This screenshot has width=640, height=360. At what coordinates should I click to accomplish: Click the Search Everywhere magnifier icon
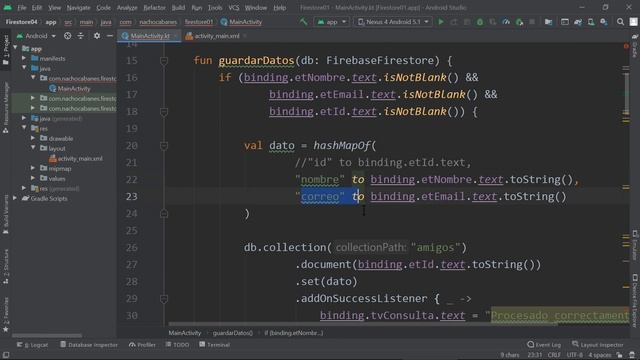[620, 22]
